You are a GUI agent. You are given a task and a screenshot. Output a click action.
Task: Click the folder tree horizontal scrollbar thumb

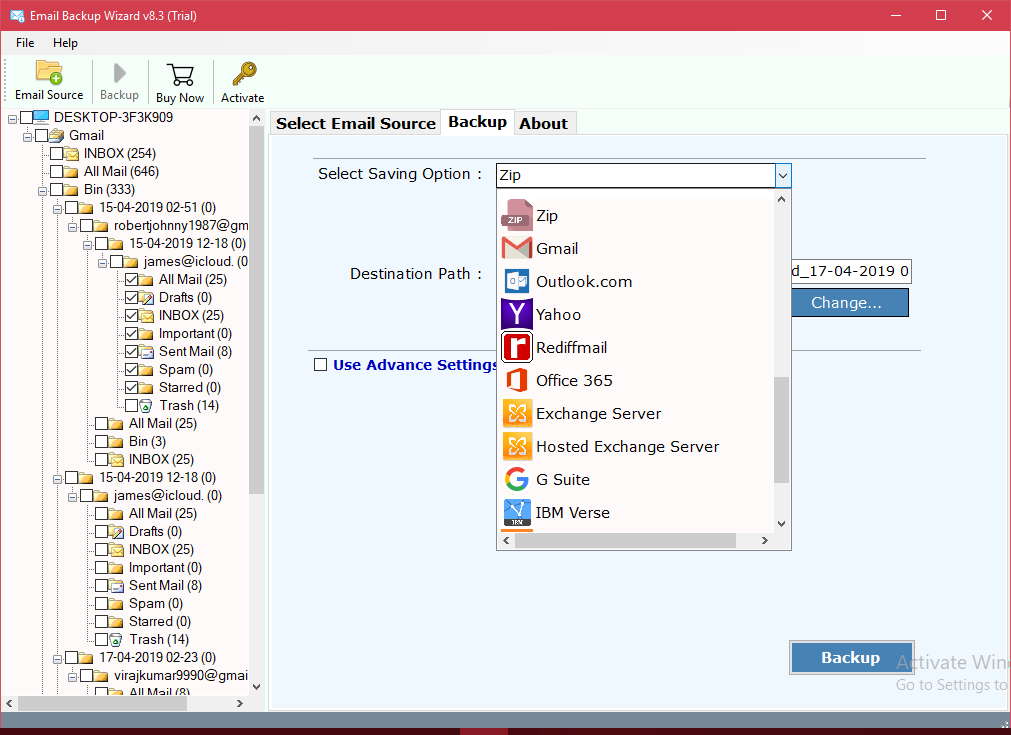pos(103,703)
